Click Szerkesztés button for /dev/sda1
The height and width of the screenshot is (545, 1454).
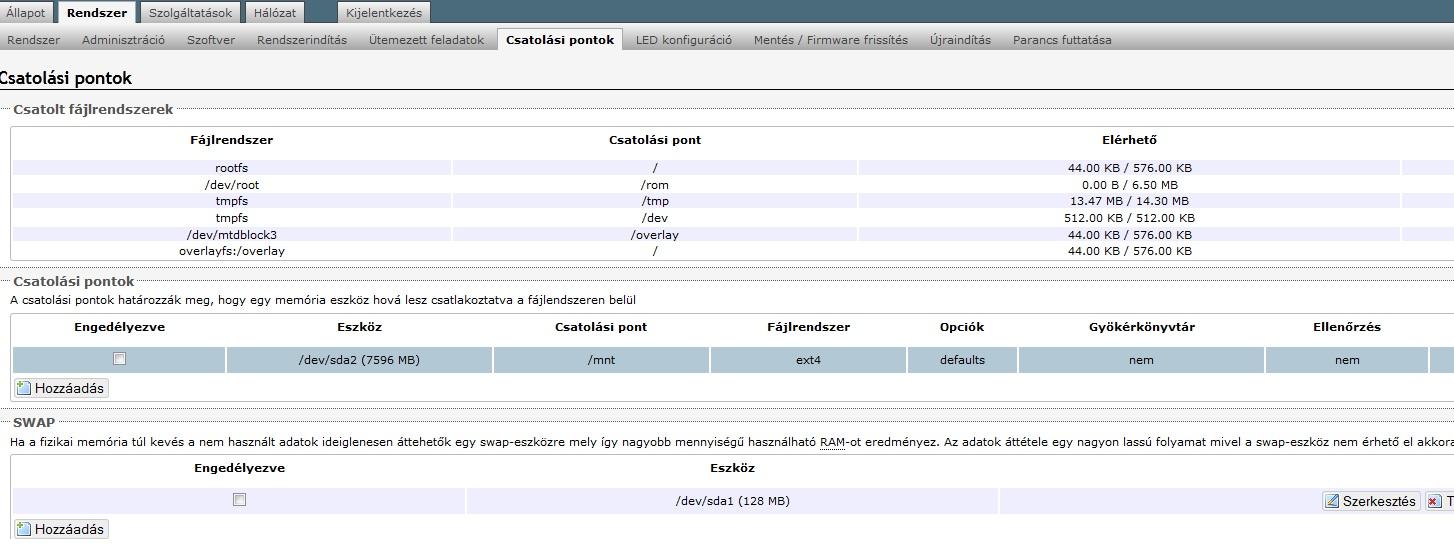tap(1370, 501)
